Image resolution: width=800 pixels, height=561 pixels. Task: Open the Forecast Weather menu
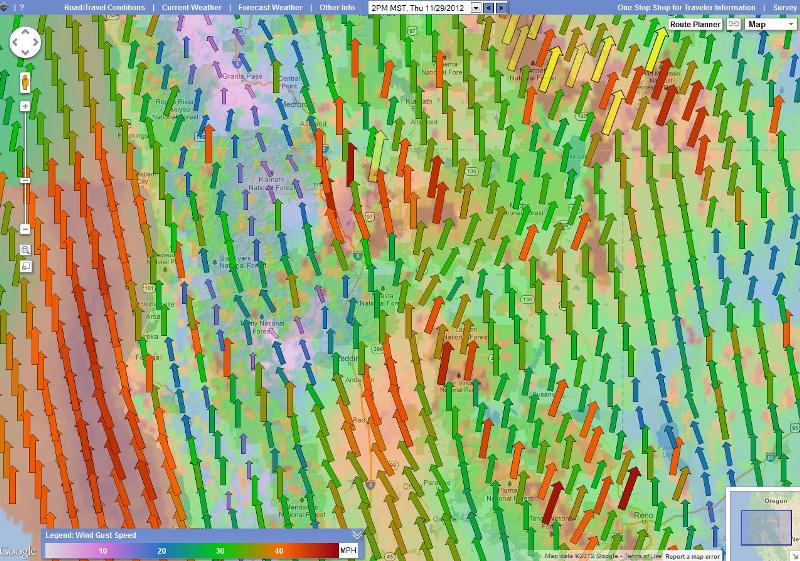tap(270, 7)
